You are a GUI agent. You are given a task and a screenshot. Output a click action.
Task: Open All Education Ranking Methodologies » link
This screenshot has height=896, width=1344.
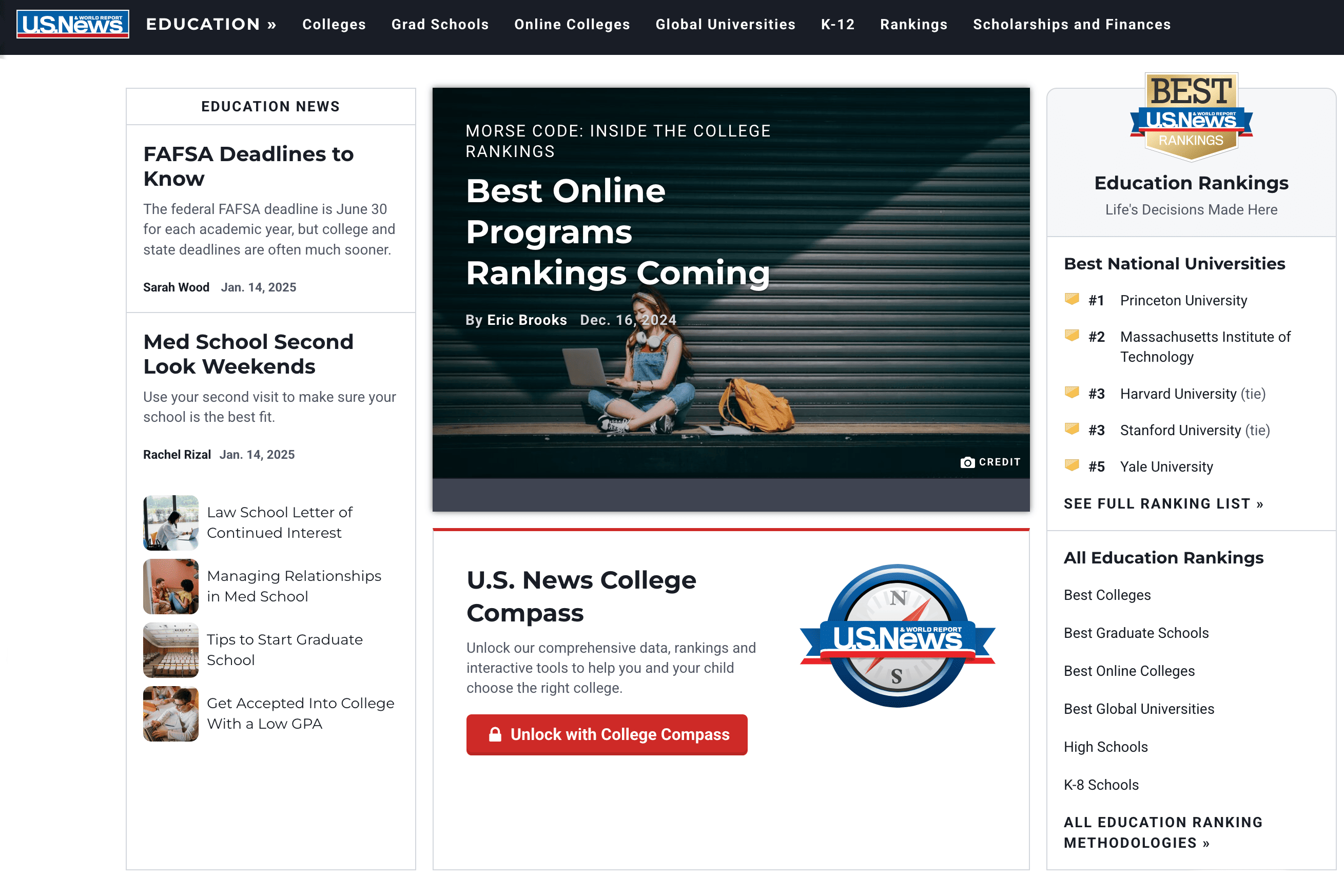coord(1163,832)
